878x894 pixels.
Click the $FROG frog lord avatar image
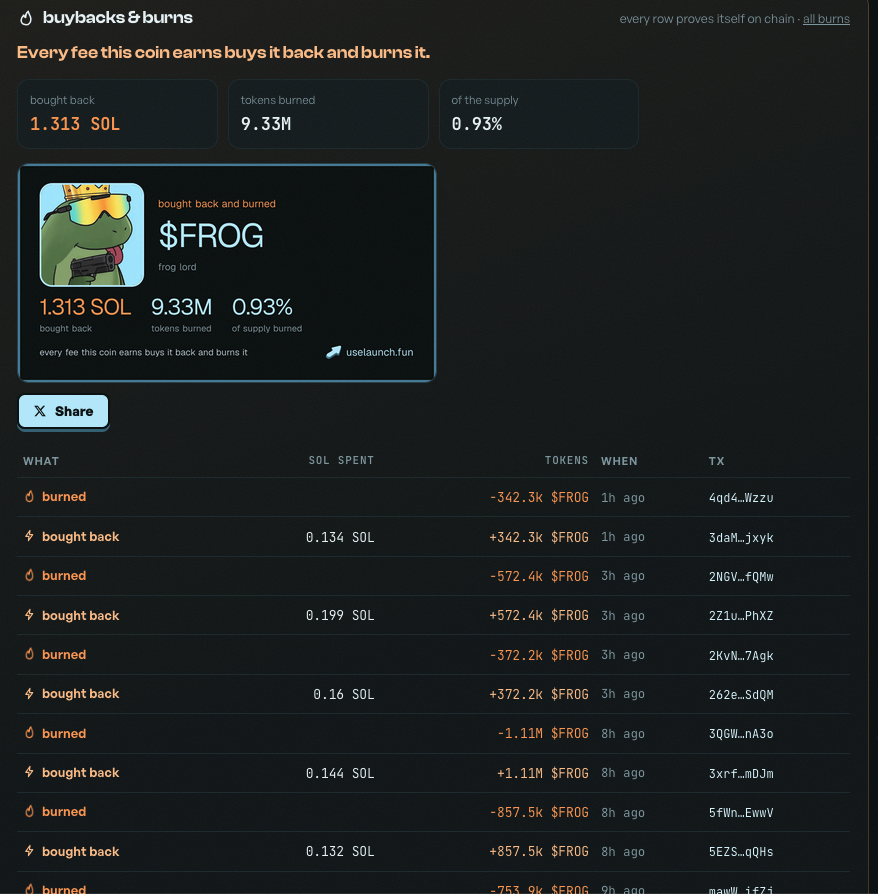(92, 234)
